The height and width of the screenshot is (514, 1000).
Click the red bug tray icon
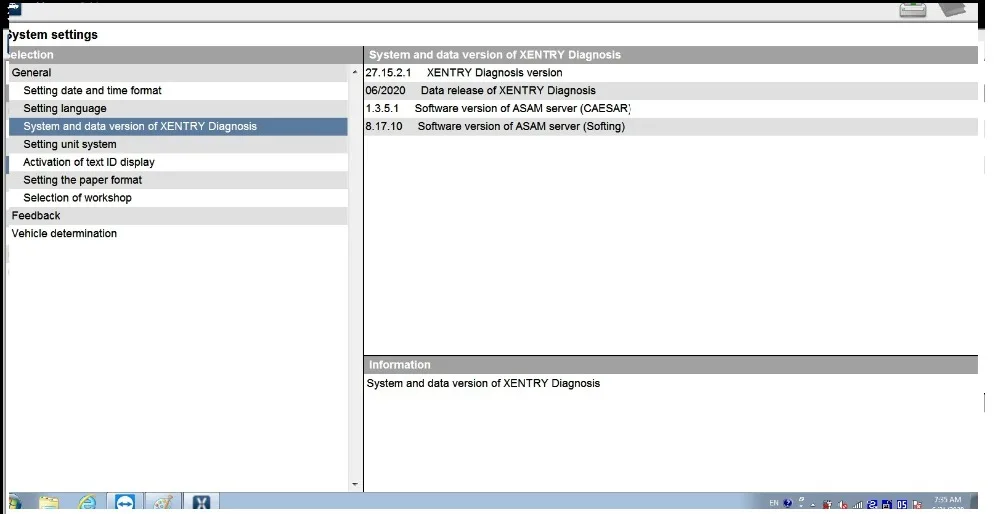pos(827,504)
